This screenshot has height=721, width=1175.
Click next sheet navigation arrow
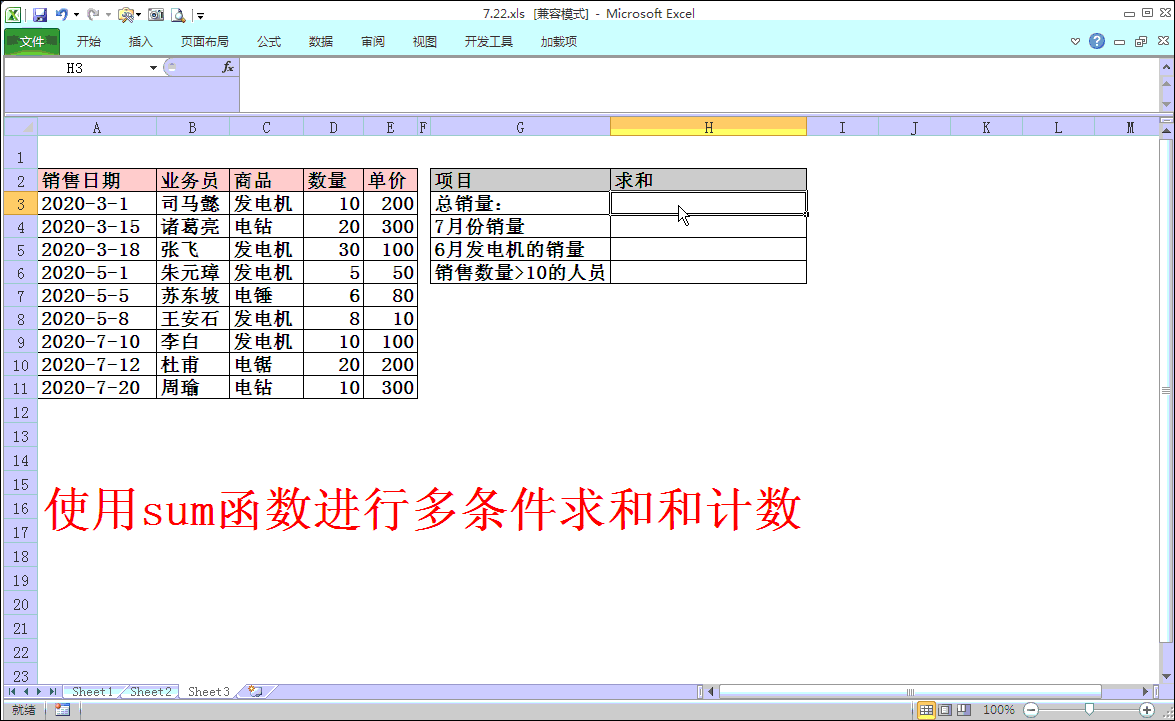pyautogui.click(x=39, y=692)
